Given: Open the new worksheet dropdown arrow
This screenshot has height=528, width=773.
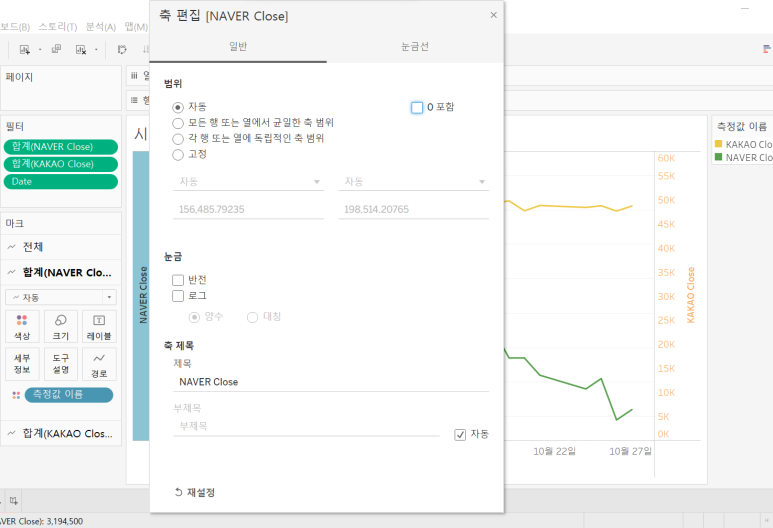Looking at the screenshot, I should [x=40, y=49].
